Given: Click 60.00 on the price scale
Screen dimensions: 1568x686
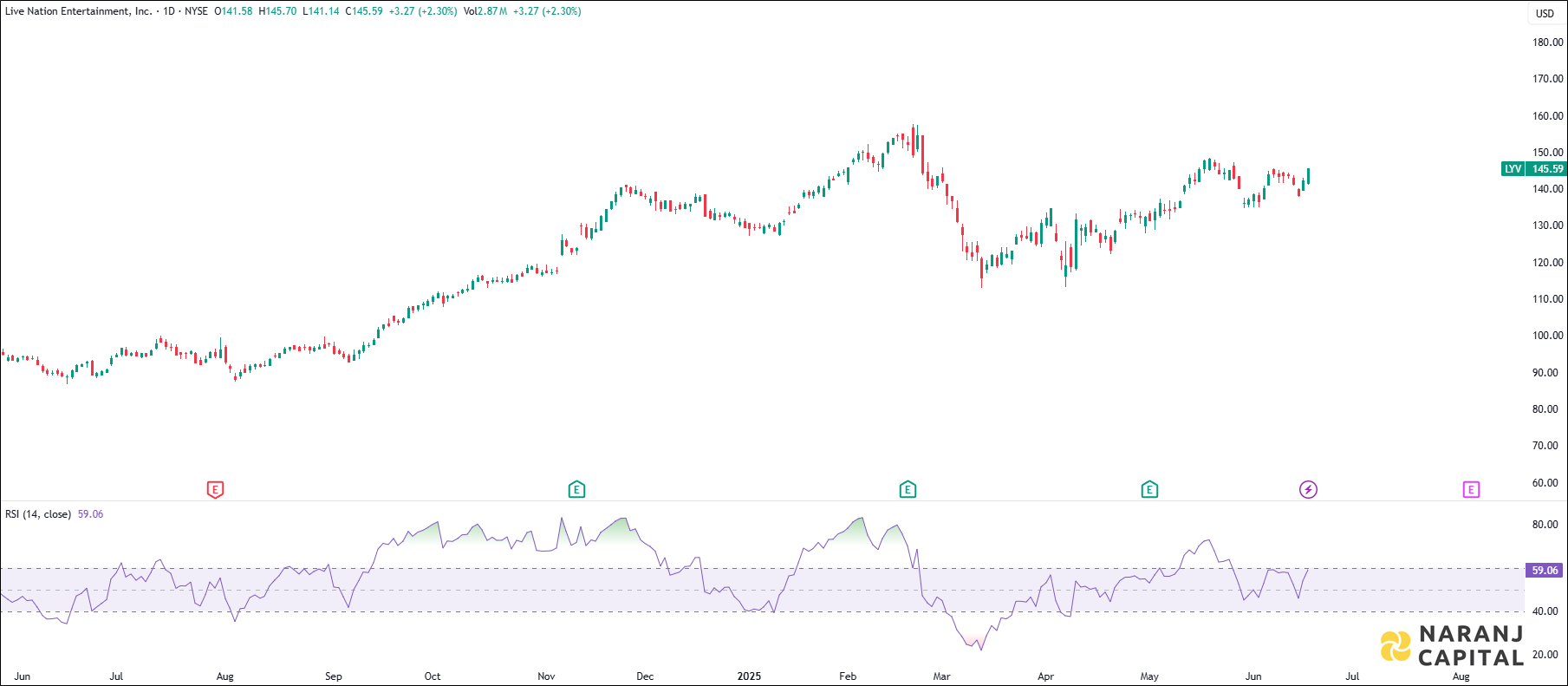Looking at the screenshot, I should point(1545,483).
